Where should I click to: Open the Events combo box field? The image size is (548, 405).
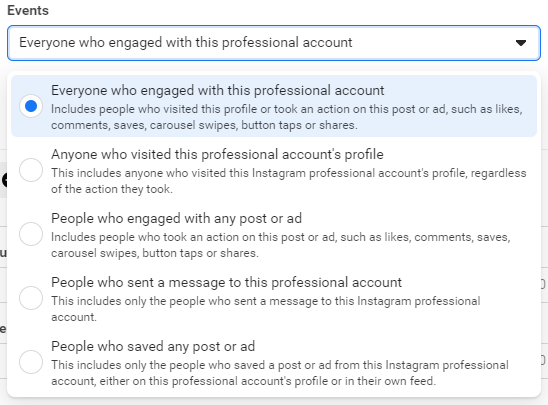click(274, 43)
